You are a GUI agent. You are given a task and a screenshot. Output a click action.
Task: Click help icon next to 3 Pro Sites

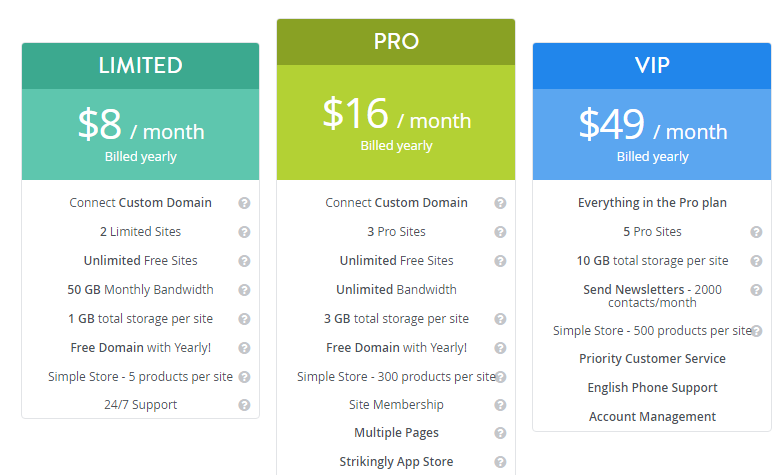pyautogui.click(x=500, y=232)
